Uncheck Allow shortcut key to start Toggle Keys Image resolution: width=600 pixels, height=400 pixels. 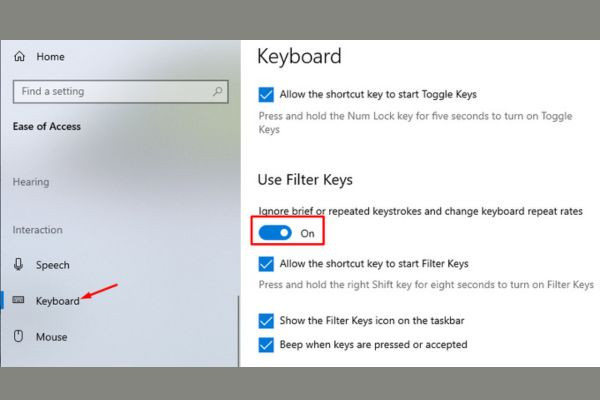tap(266, 95)
